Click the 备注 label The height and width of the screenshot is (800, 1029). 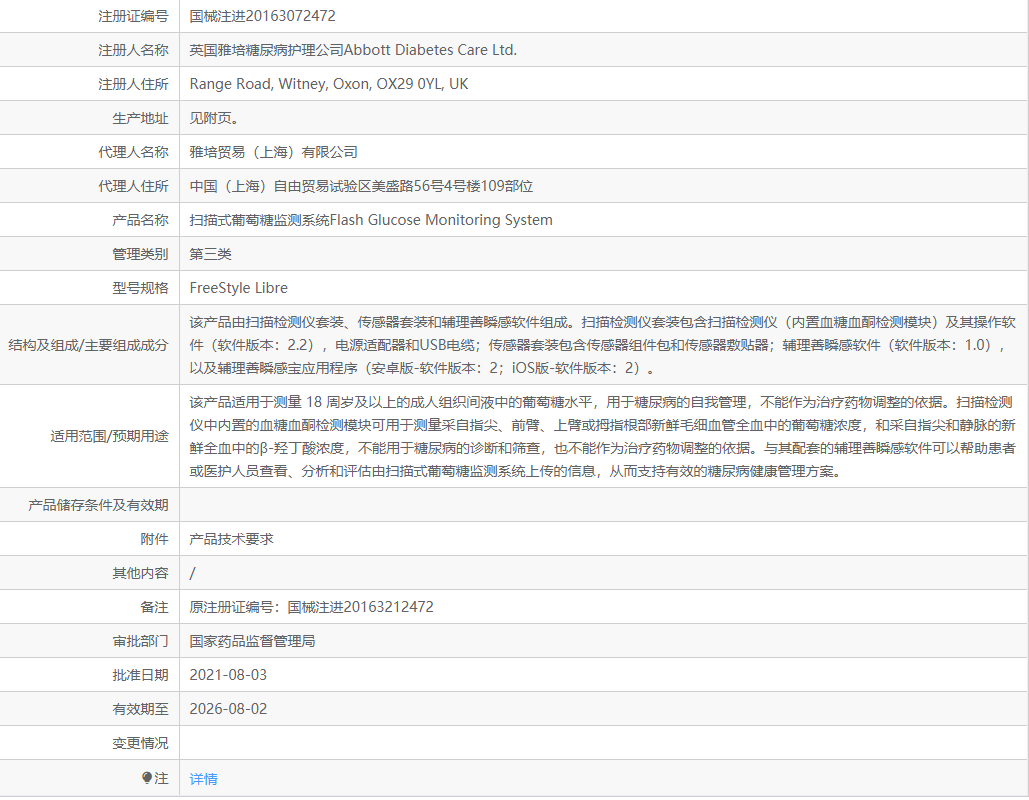(x=154, y=607)
